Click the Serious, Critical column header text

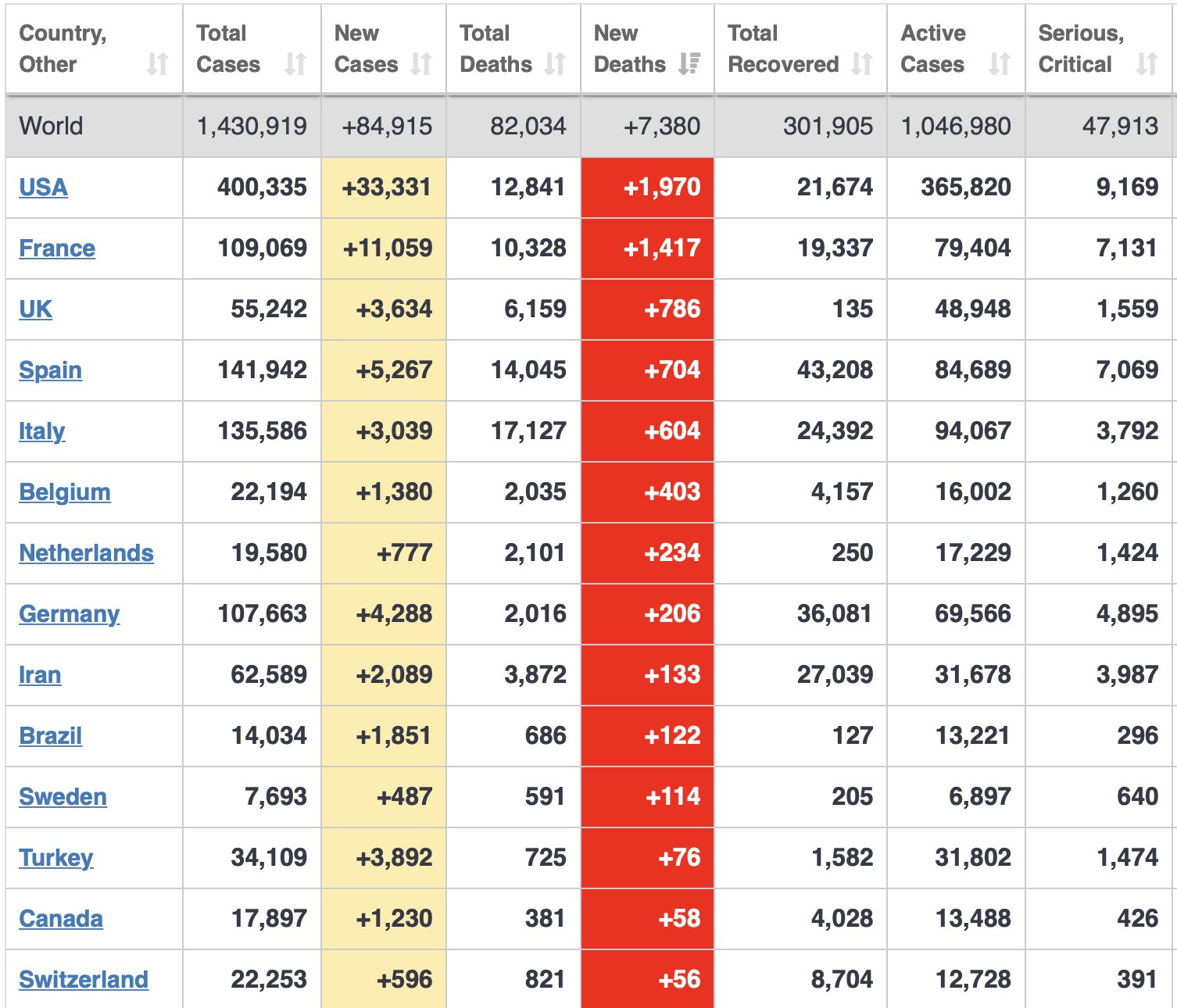pyautogui.click(x=1080, y=48)
